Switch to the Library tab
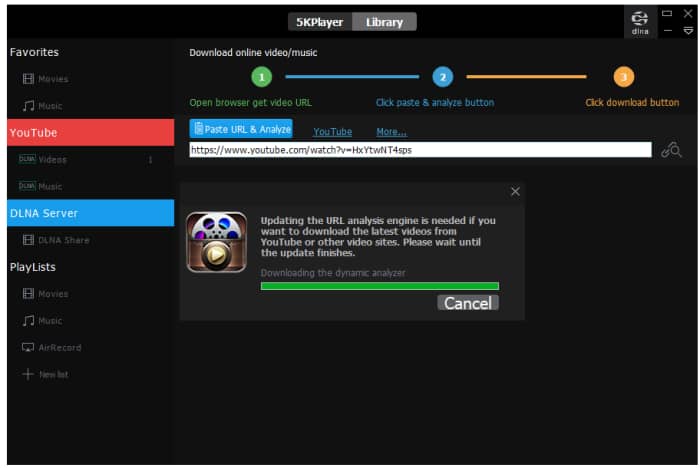Viewport: 700px width, 468px height. coord(384,22)
